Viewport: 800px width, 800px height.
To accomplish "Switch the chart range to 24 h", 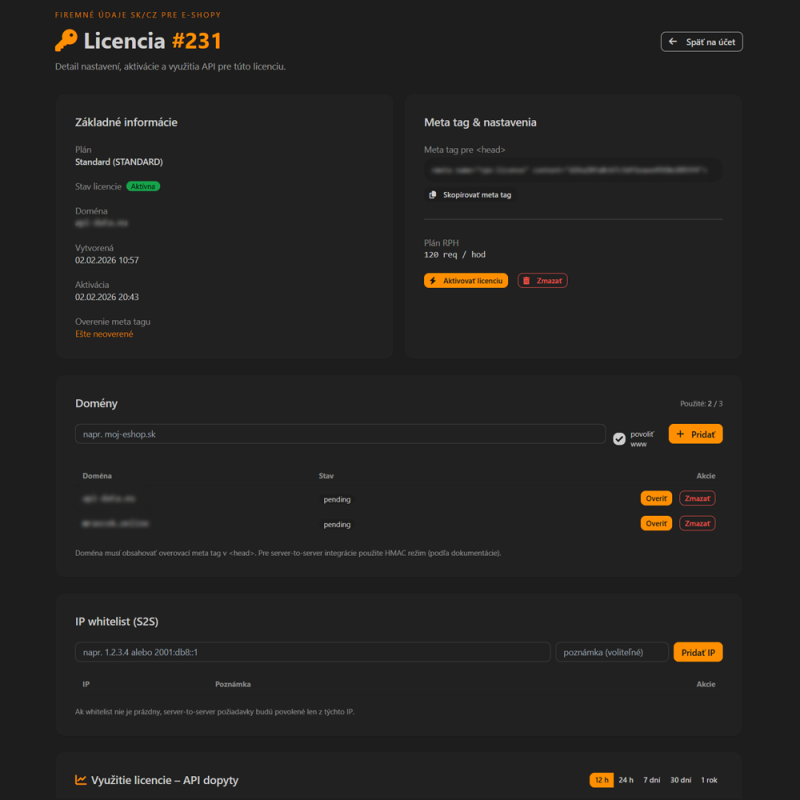I will point(626,780).
